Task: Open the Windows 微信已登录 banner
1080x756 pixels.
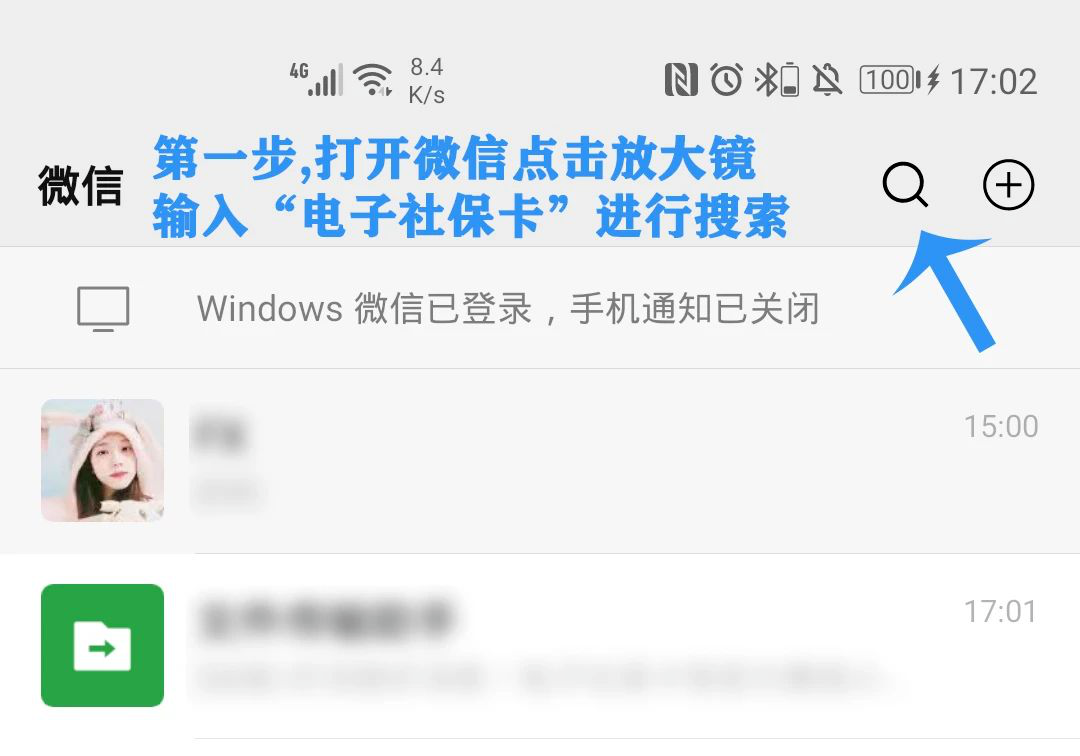Action: coord(540,308)
